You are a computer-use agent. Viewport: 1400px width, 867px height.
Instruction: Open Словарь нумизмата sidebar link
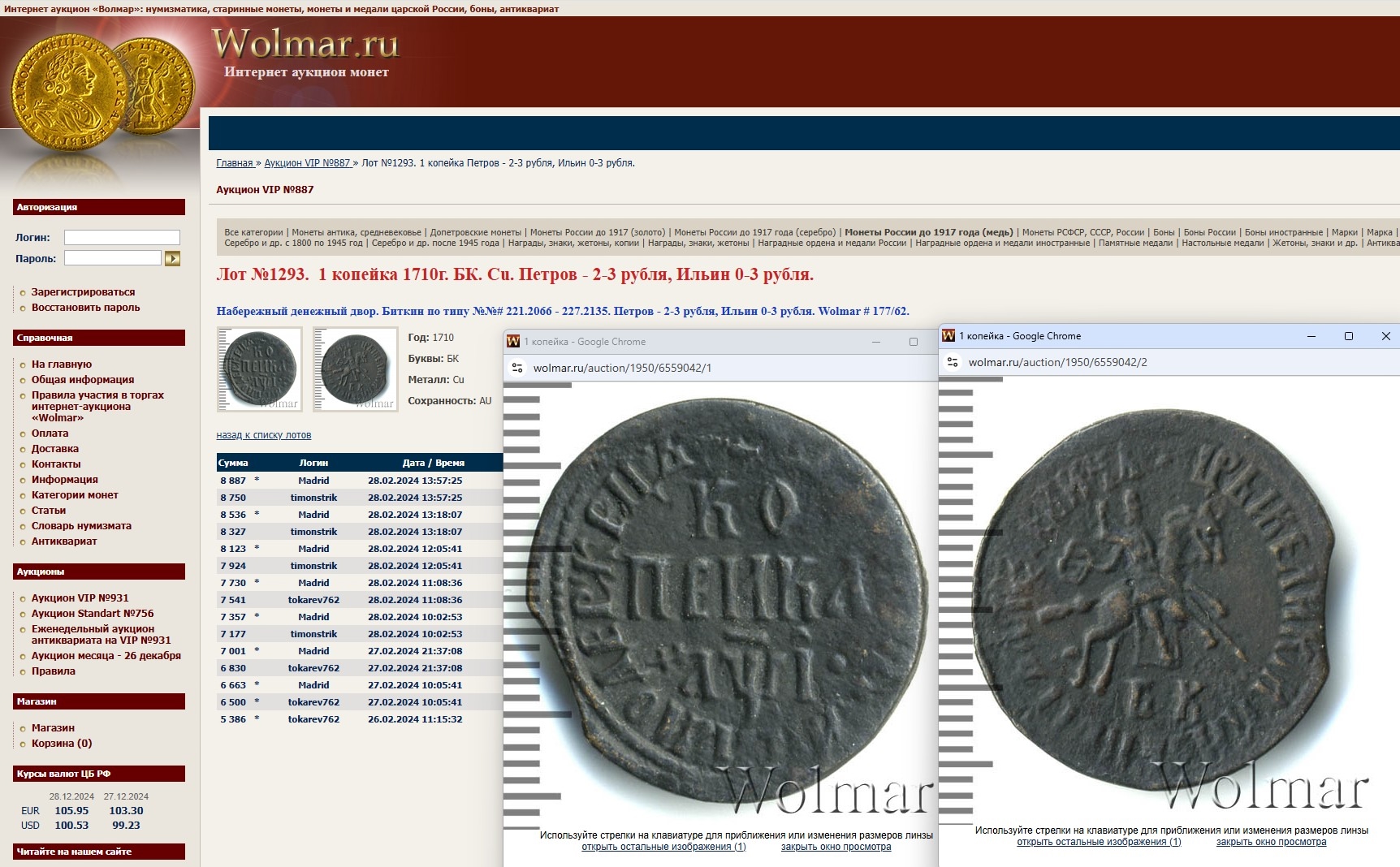[81, 526]
